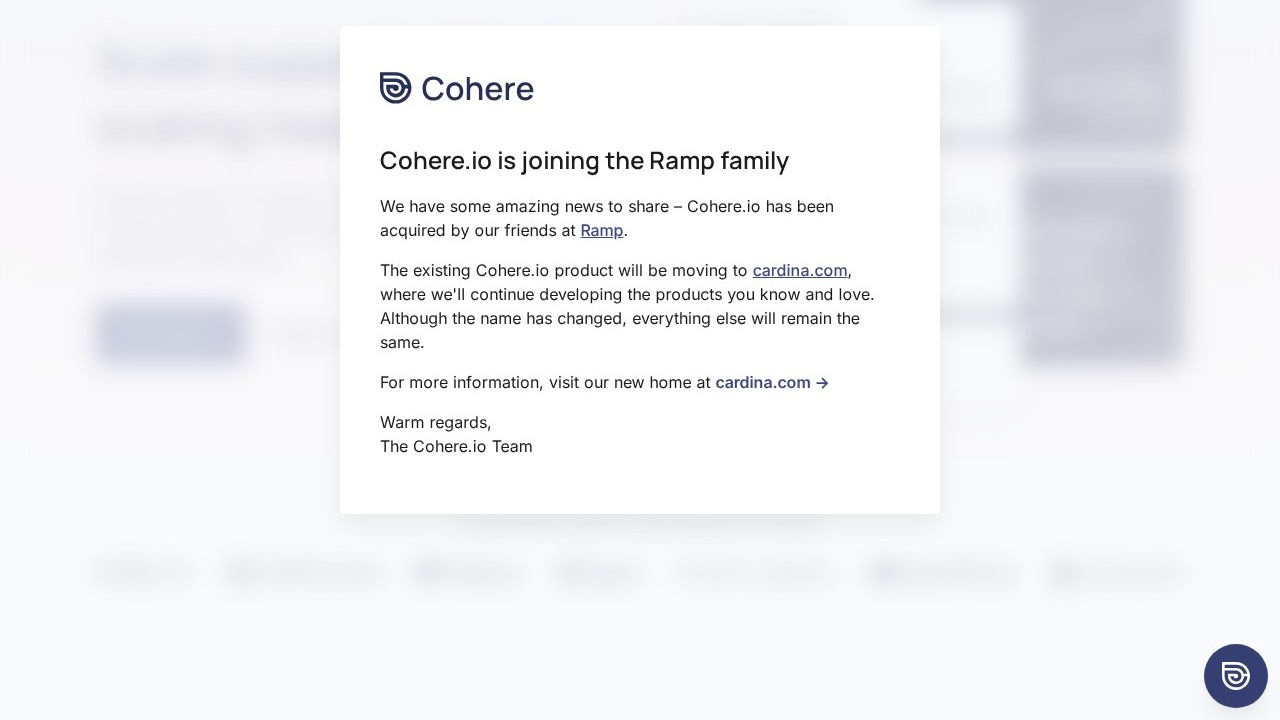Click the "For more information" text
The height and width of the screenshot is (720, 1280).
click(545, 383)
